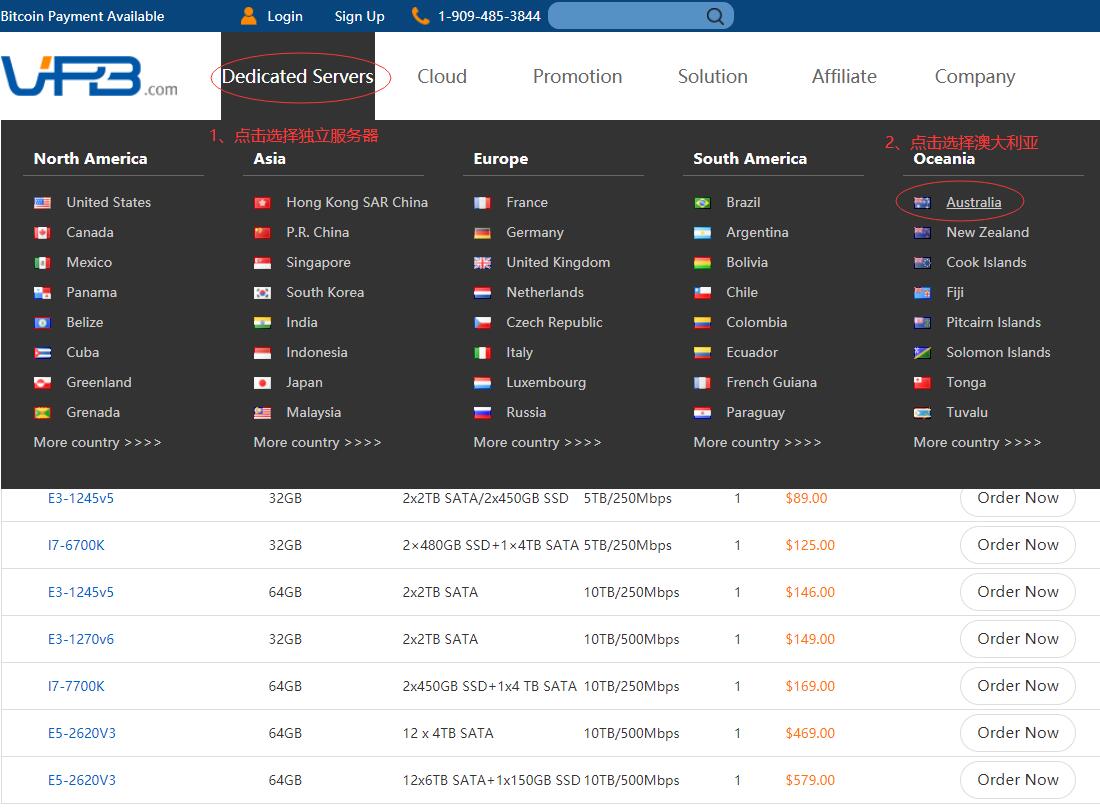The image size is (1100, 809).
Task: Click the orange user login icon
Action: click(x=249, y=16)
